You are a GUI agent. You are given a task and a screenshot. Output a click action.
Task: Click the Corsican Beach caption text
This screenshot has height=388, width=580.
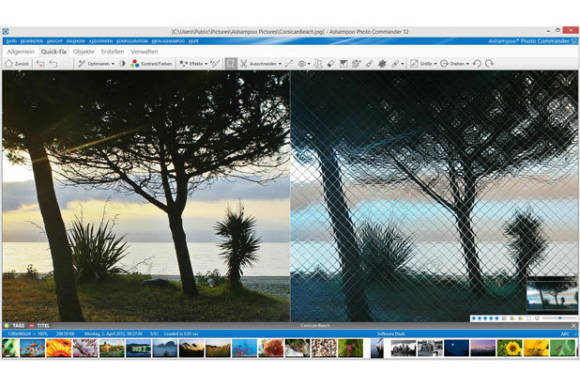315,325
